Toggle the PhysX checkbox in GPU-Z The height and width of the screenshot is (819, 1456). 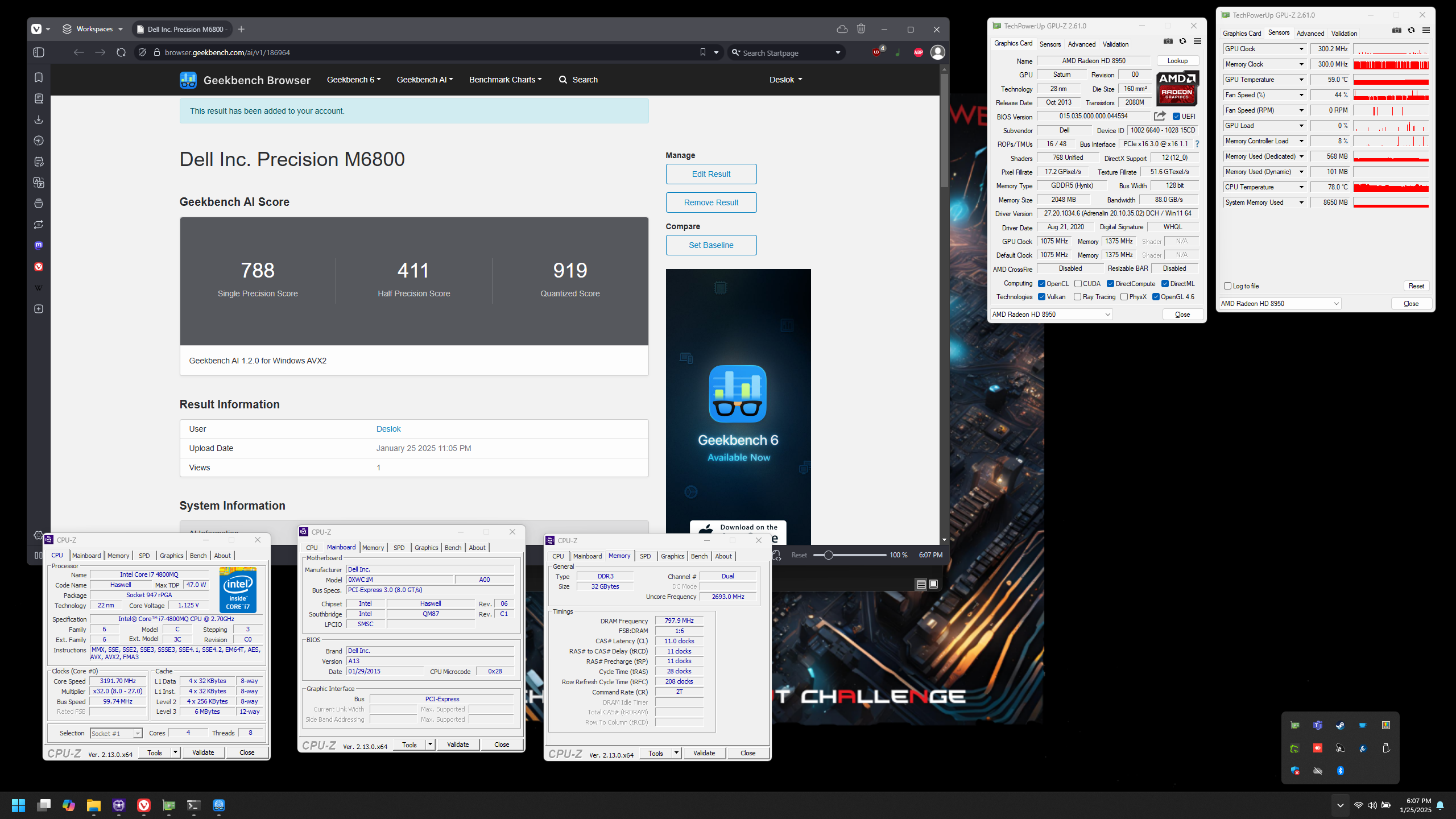1124,297
